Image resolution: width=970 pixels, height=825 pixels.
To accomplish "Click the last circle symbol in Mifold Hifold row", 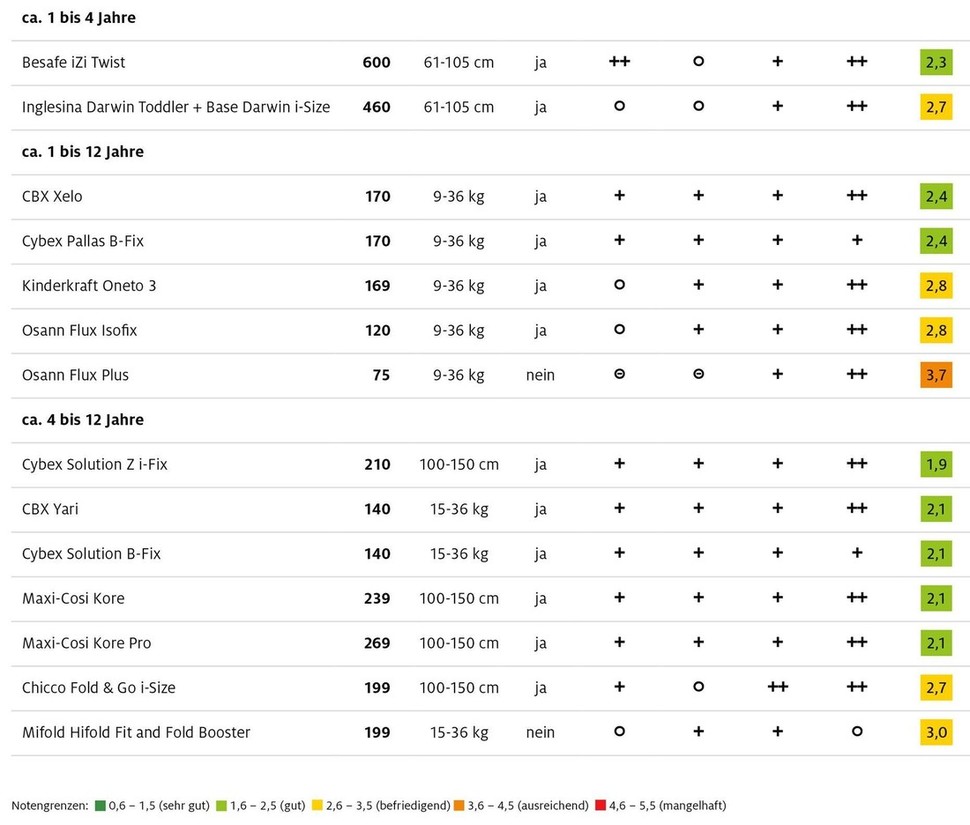I will (856, 732).
